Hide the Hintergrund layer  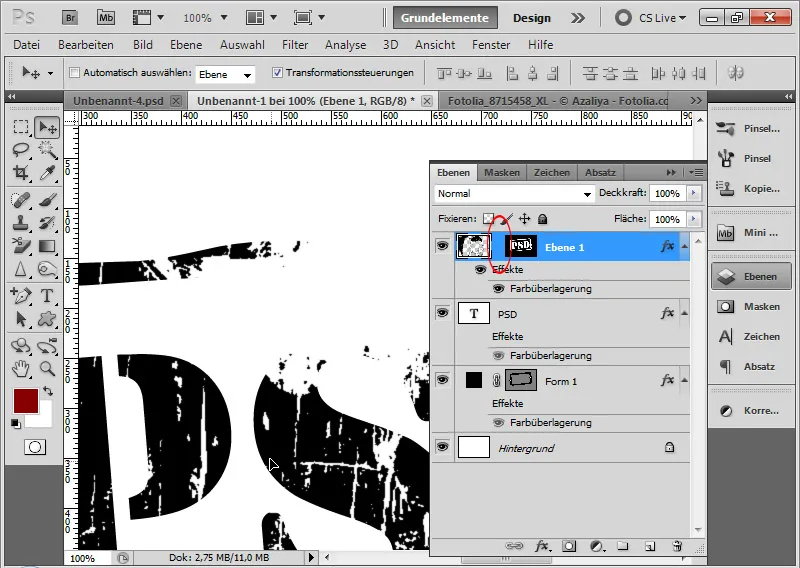point(442,447)
